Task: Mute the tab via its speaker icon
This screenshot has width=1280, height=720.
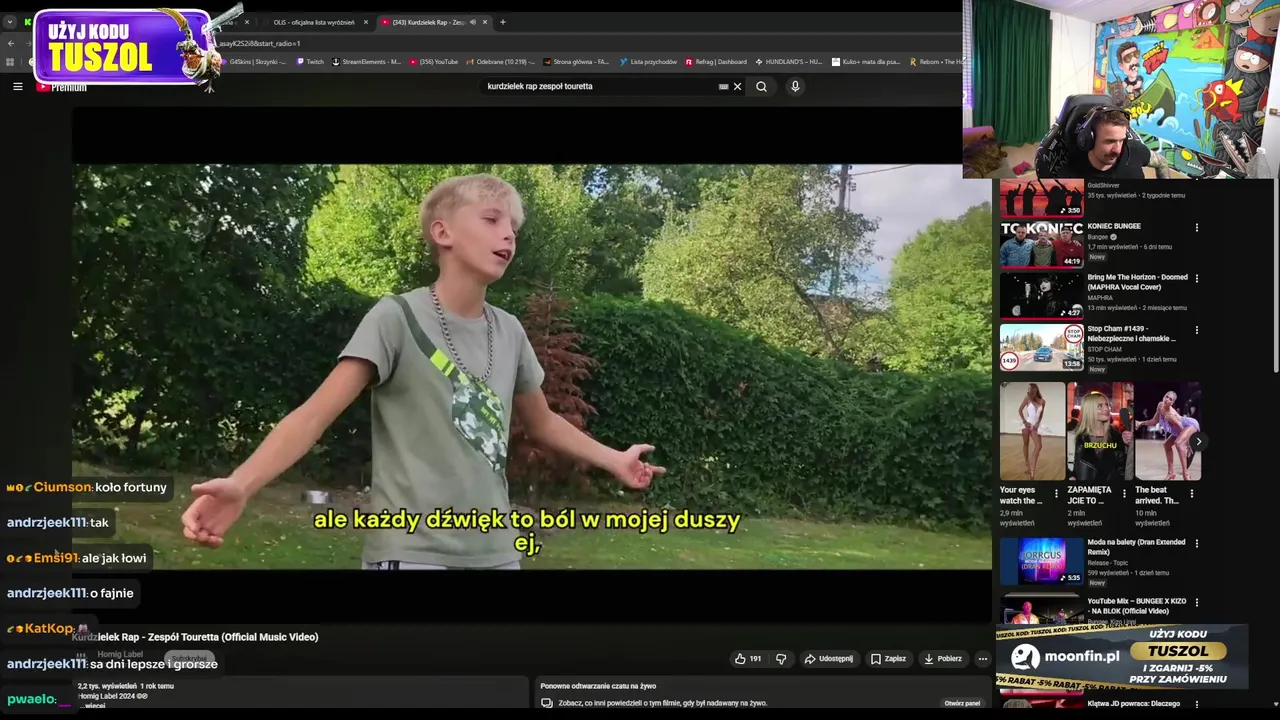Action: click(x=473, y=22)
